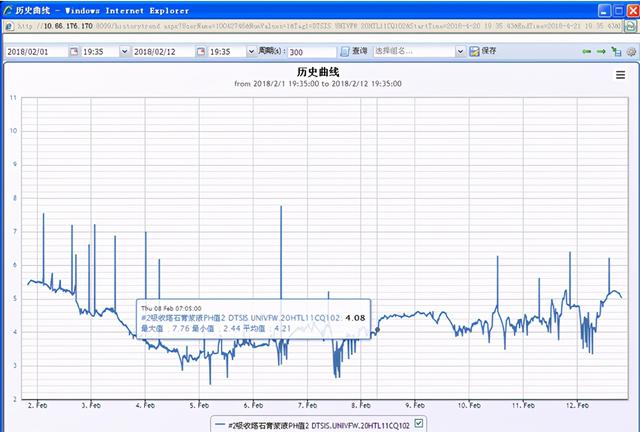Screen dimensions: 640x432
Task: Open the chart hamburger context menu
Action: [x=620, y=75]
